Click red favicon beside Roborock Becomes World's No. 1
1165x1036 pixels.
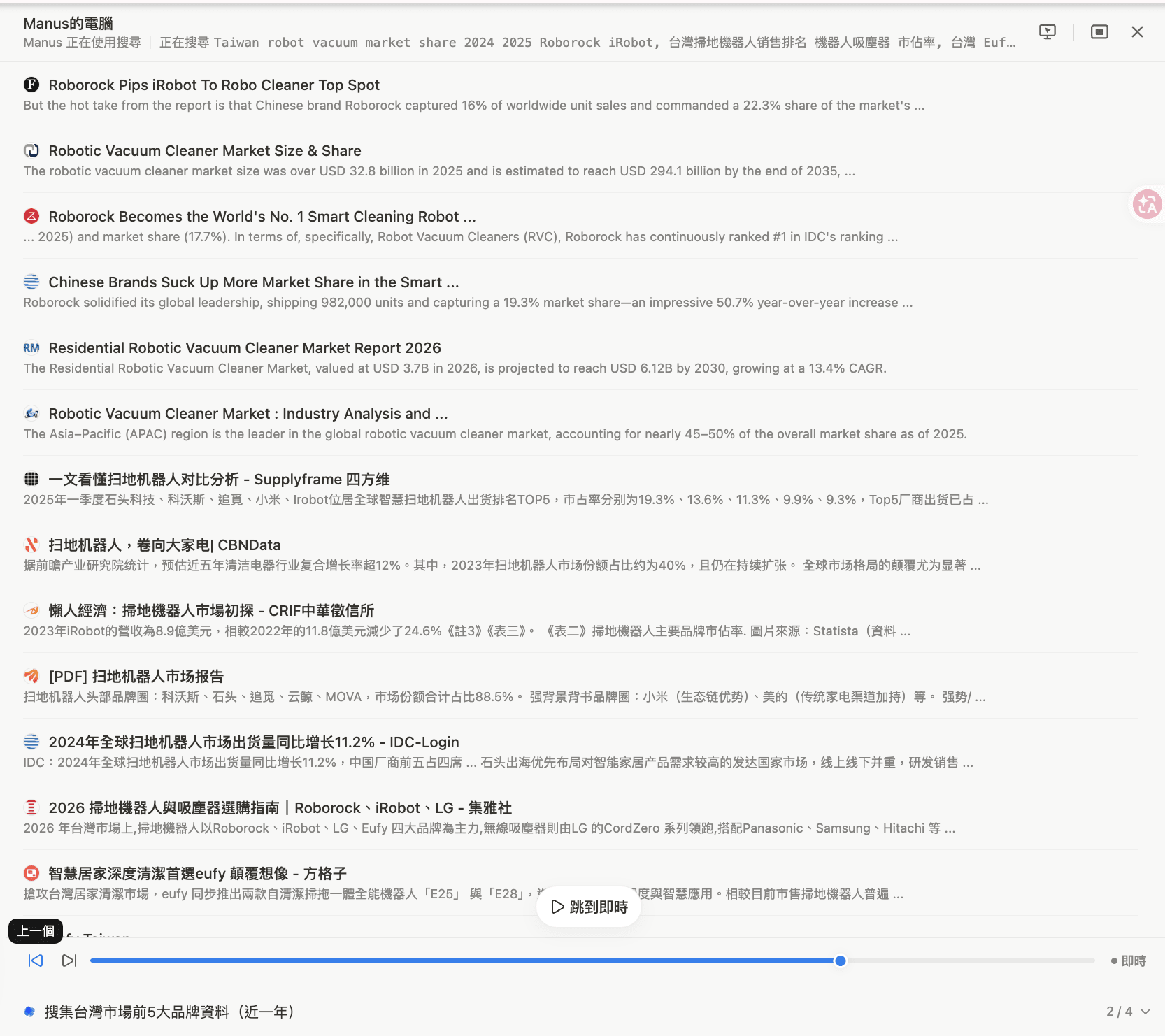(31, 216)
